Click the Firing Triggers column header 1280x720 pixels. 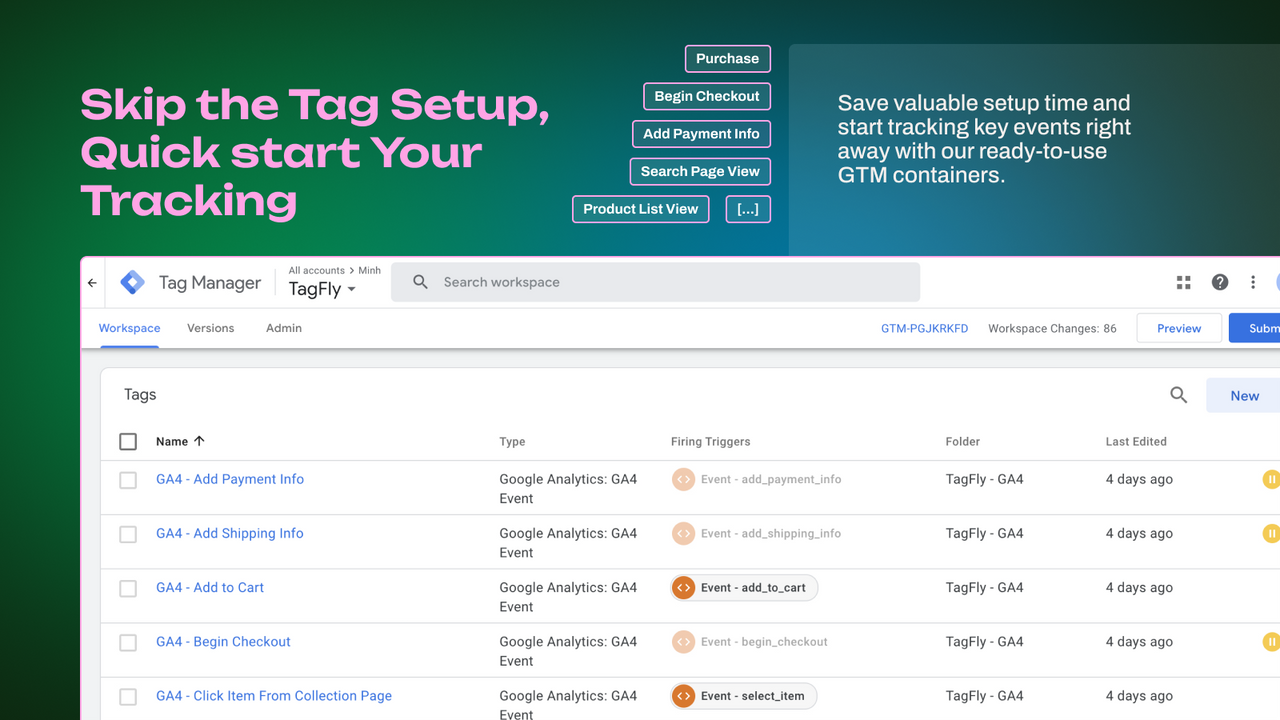(x=710, y=441)
